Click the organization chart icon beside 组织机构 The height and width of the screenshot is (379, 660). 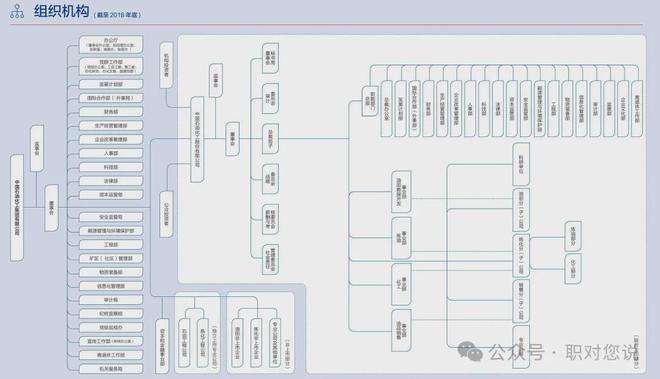pyautogui.click(x=17, y=11)
